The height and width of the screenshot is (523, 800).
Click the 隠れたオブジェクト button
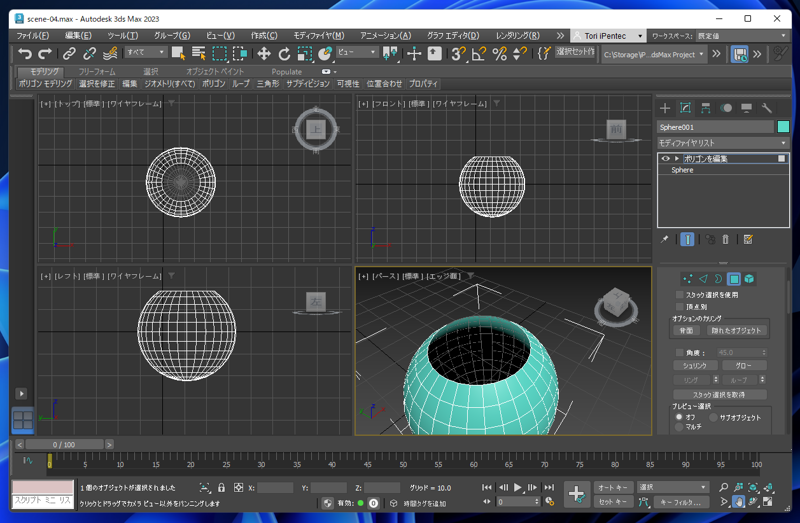tap(736, 331)
